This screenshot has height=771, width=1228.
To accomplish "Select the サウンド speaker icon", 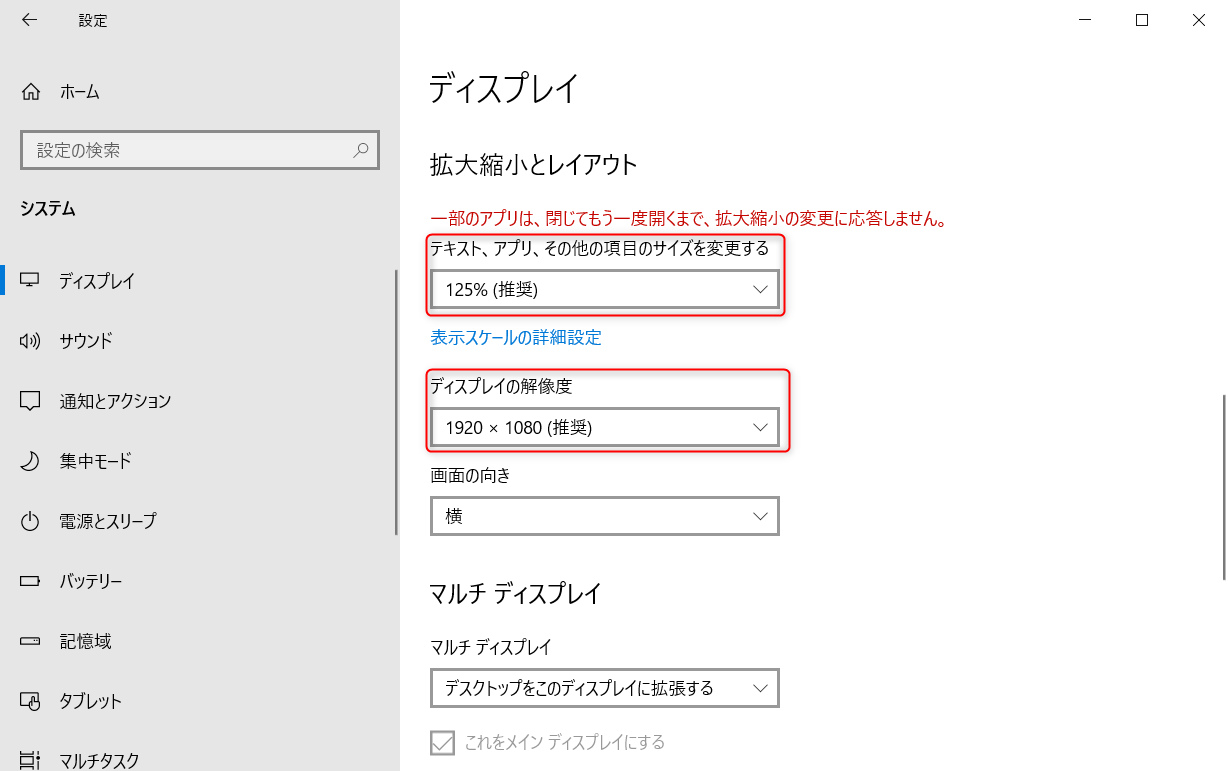I will [x=30, y=341].
